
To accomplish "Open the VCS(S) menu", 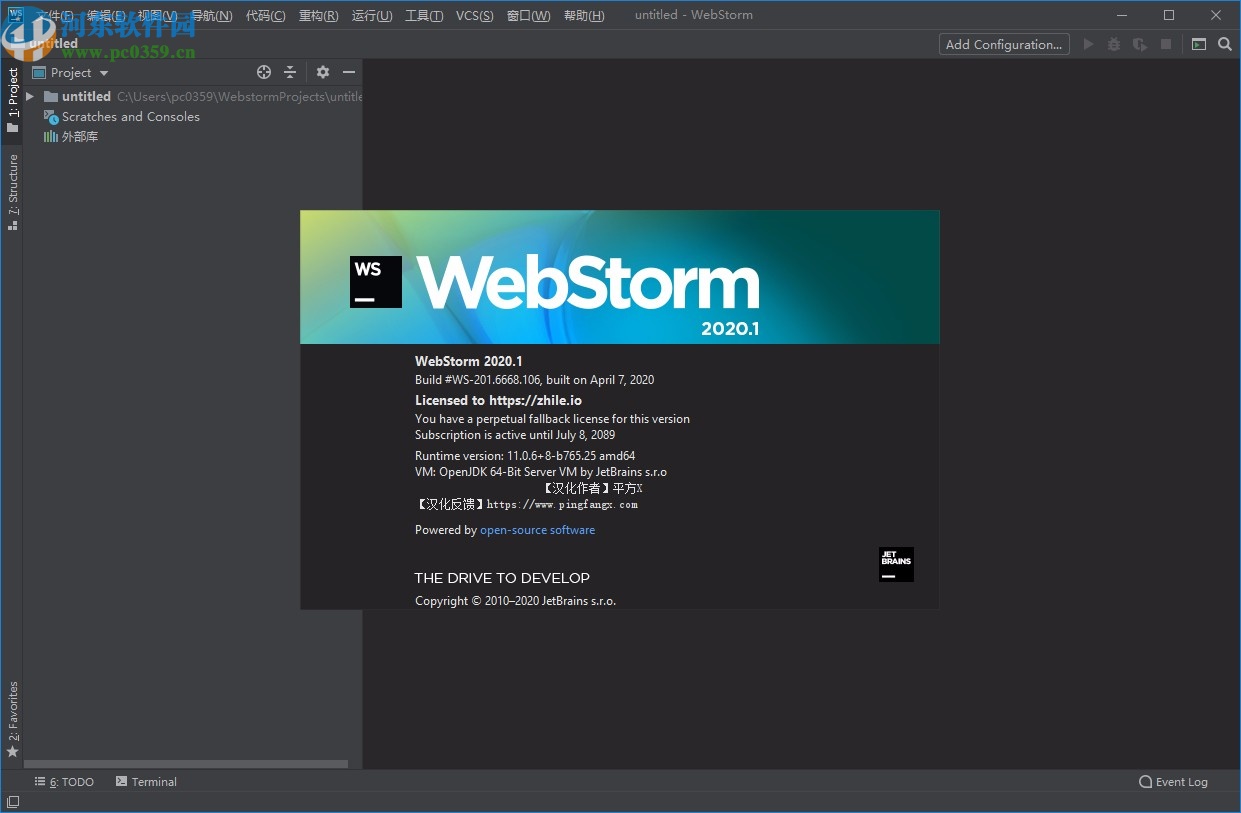I will [x=474, y=15].
